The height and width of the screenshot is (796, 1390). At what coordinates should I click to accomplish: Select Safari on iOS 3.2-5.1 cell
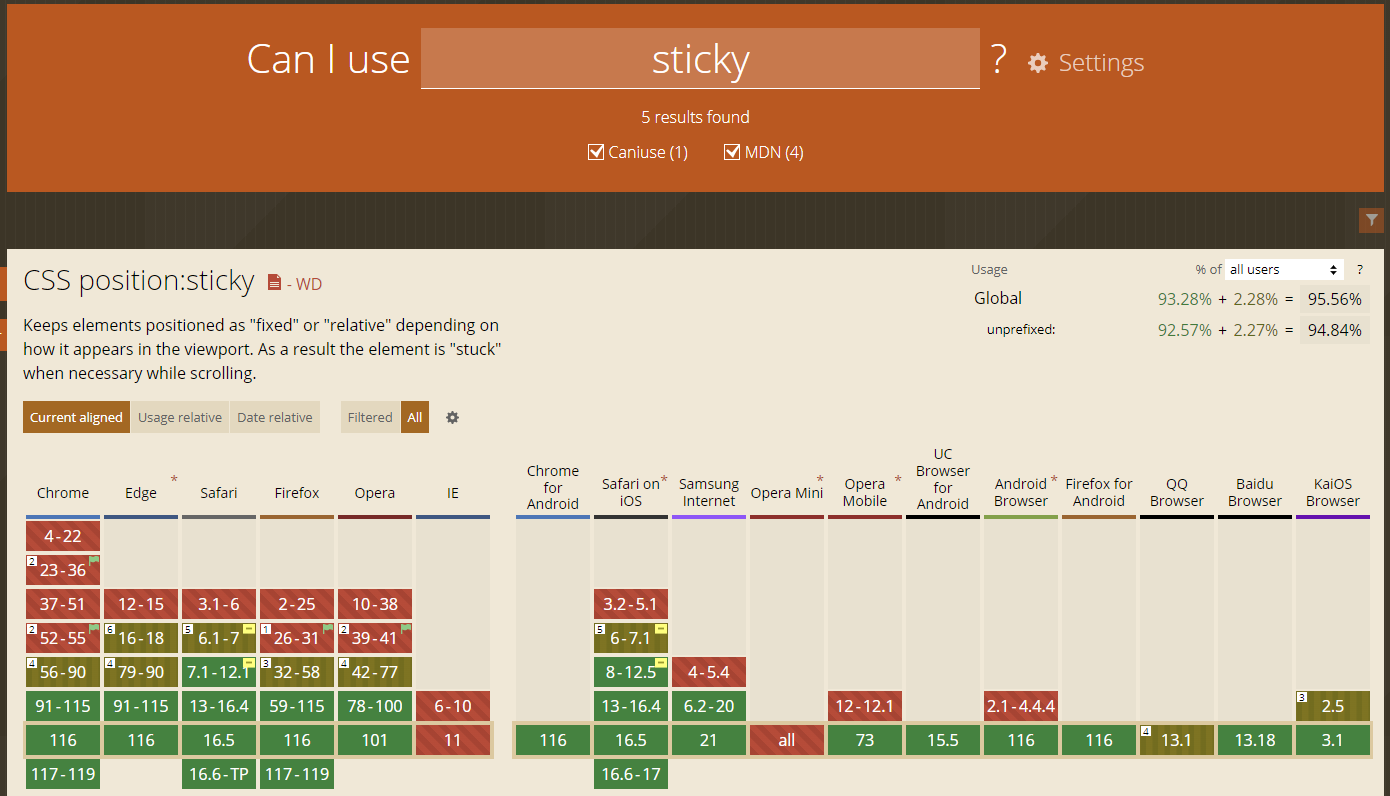click(x=631, y=604)
